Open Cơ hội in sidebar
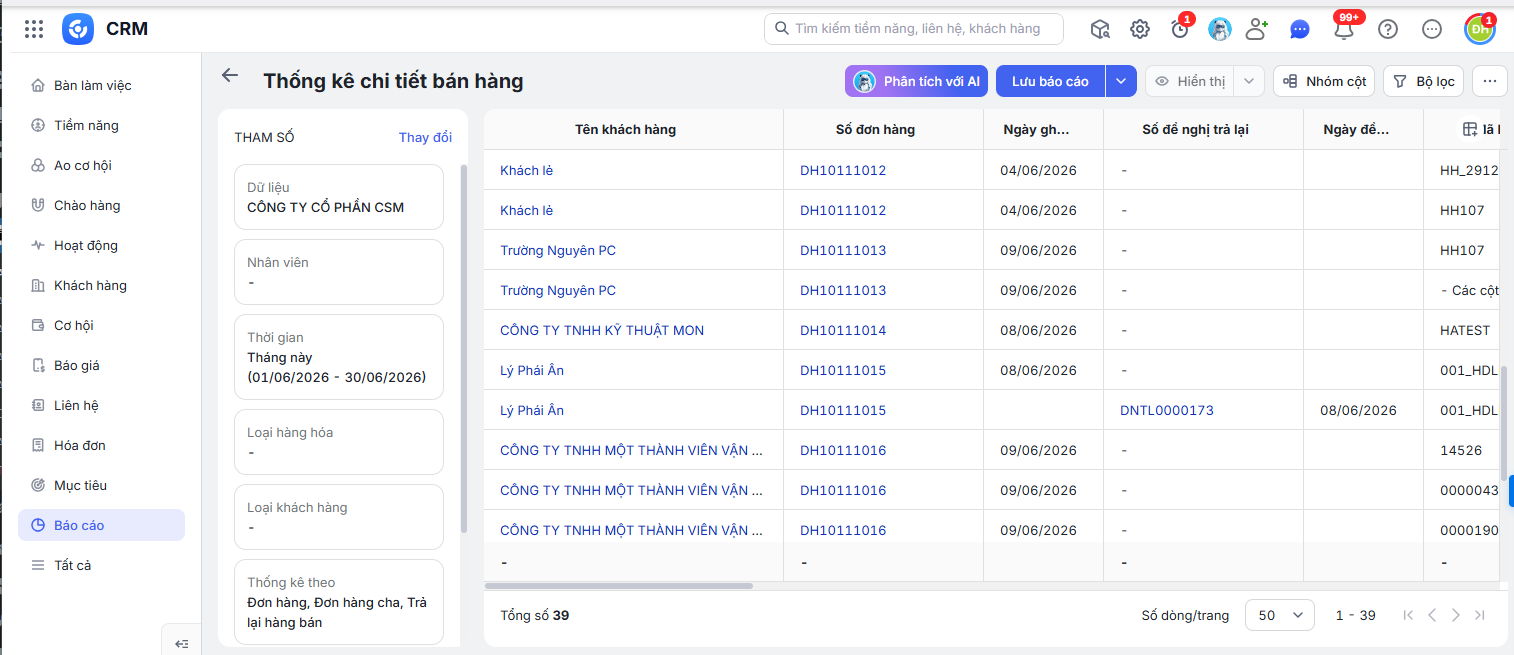This screenshot has height=655, width=1514. click(x=101, y=325)
